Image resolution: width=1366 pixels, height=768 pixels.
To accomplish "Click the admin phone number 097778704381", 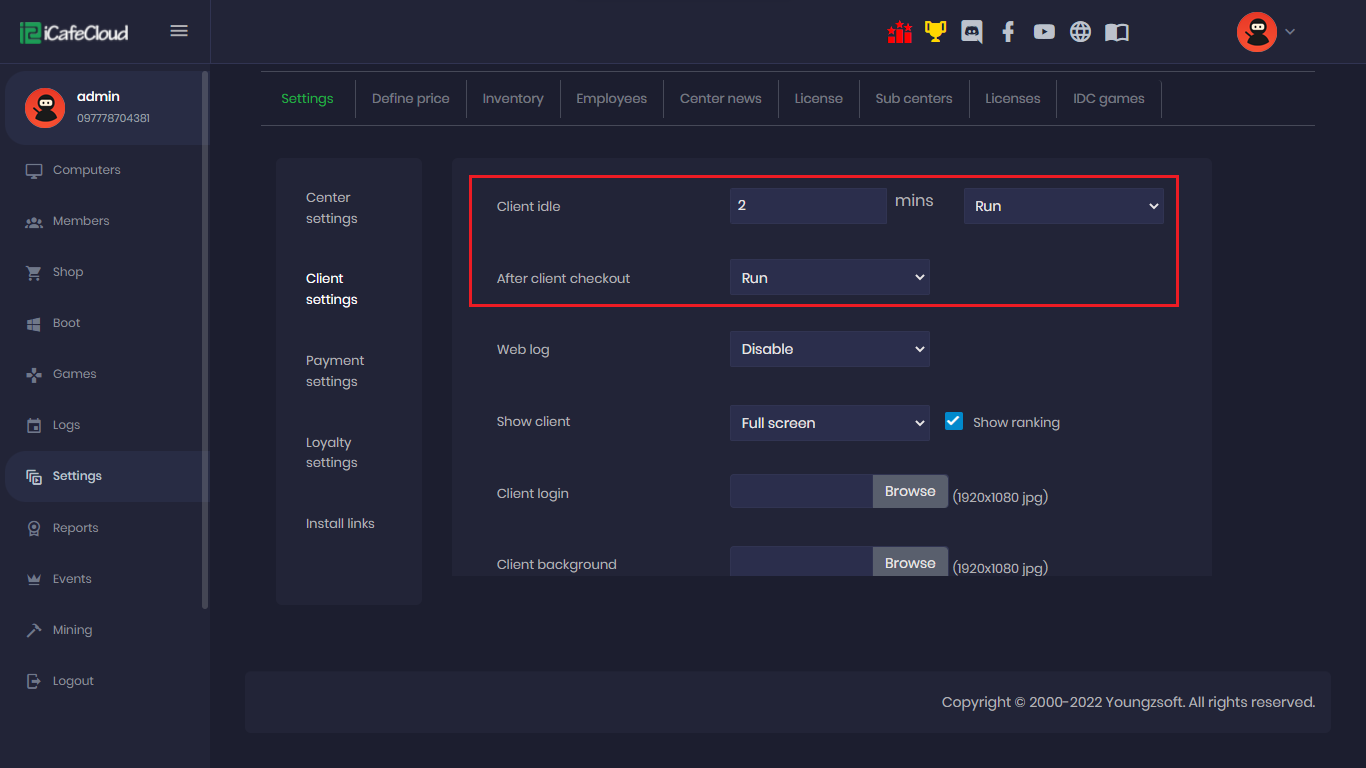I will (113, 118).
